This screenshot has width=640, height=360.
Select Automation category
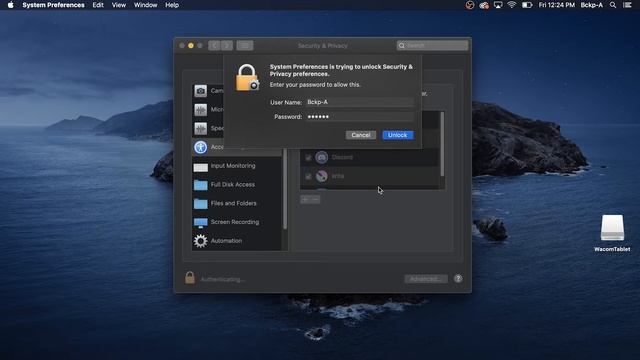pos(237,241)
